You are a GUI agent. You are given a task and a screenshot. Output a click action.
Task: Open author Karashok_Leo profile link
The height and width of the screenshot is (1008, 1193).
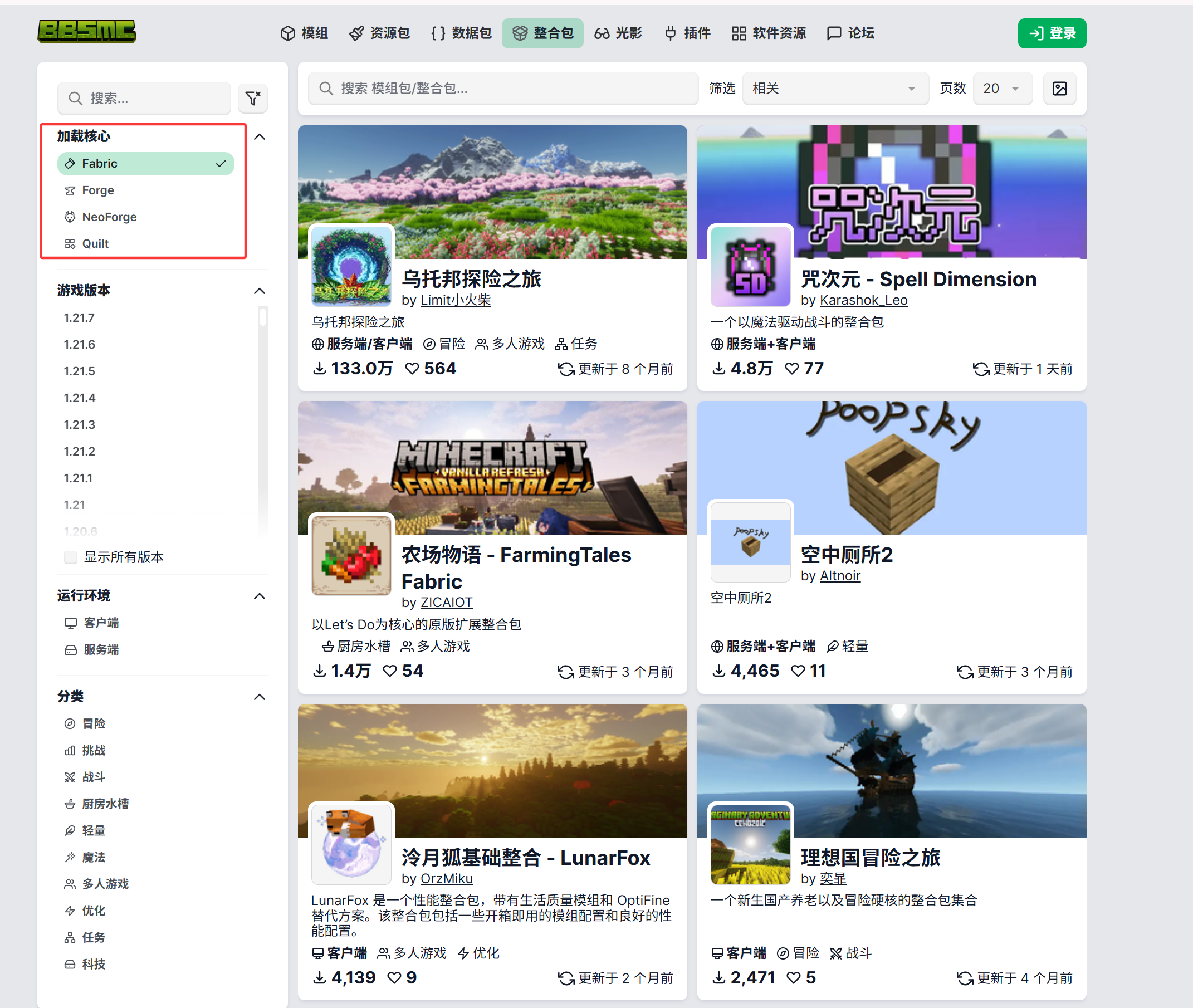pyautogui.click(x=863, y=300)
